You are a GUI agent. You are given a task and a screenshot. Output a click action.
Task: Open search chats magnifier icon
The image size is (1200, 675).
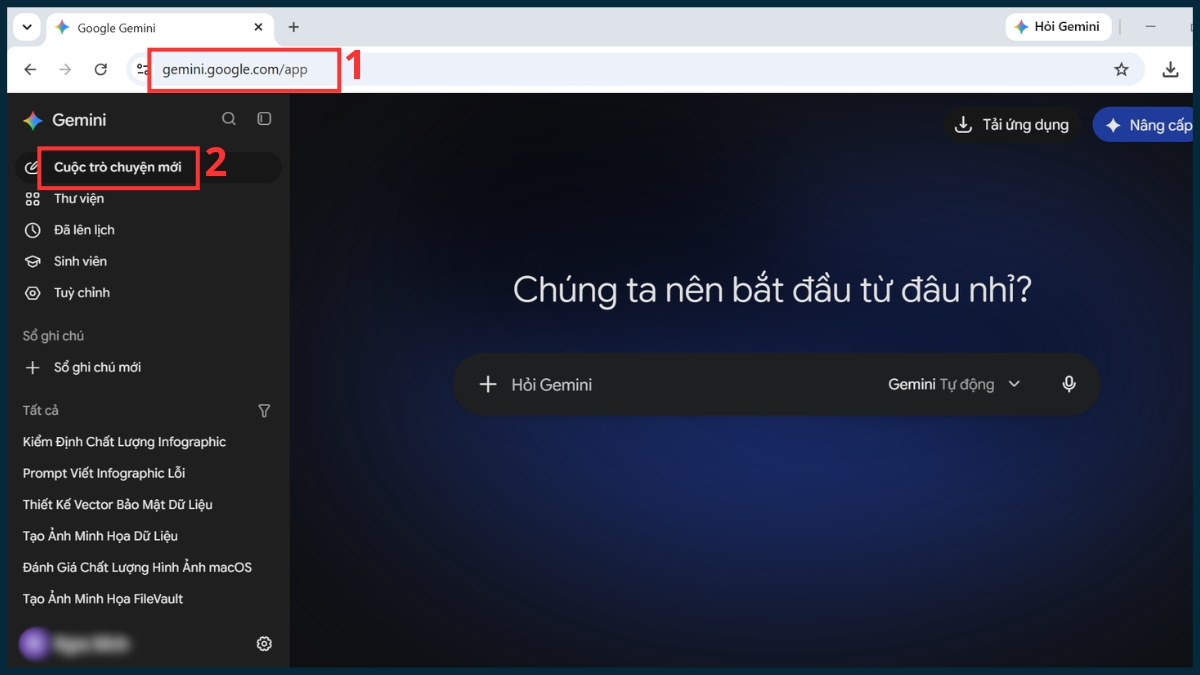(x=229, y=119)
